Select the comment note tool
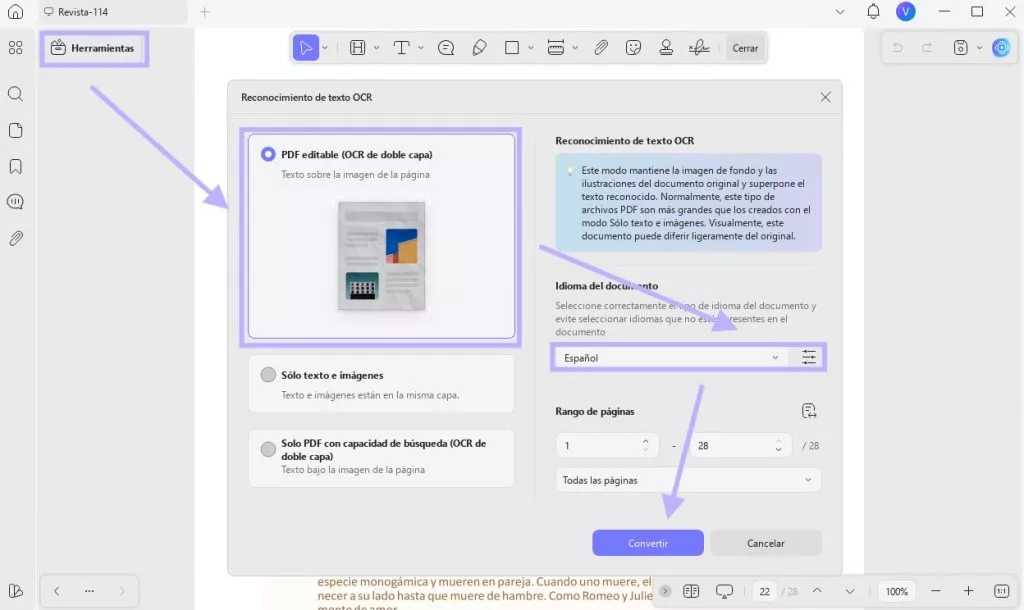This screenshot has width=1024, height=610. [x=446, y=48]
